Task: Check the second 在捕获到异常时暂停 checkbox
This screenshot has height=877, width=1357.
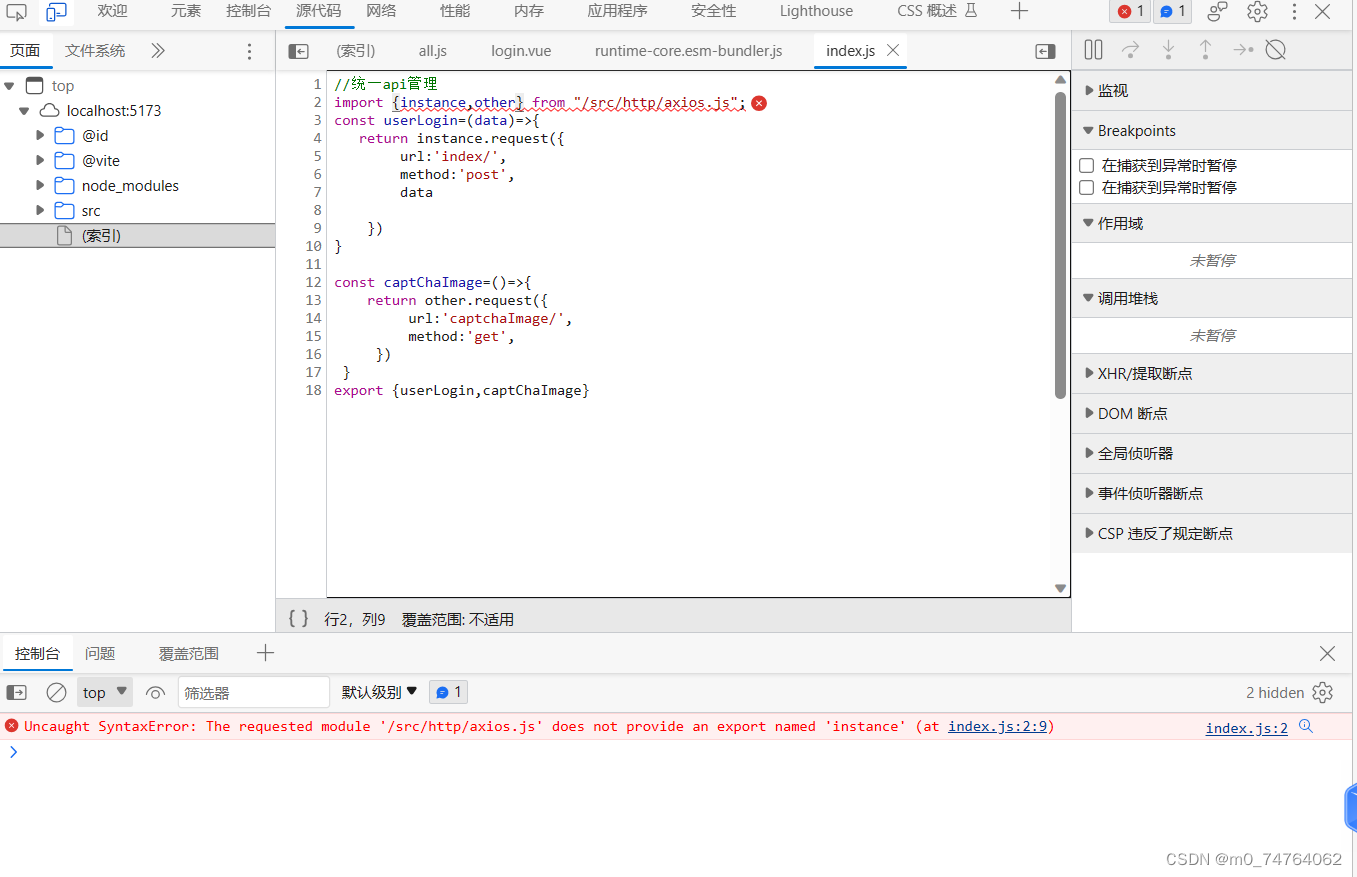Action: point(1086,188)
